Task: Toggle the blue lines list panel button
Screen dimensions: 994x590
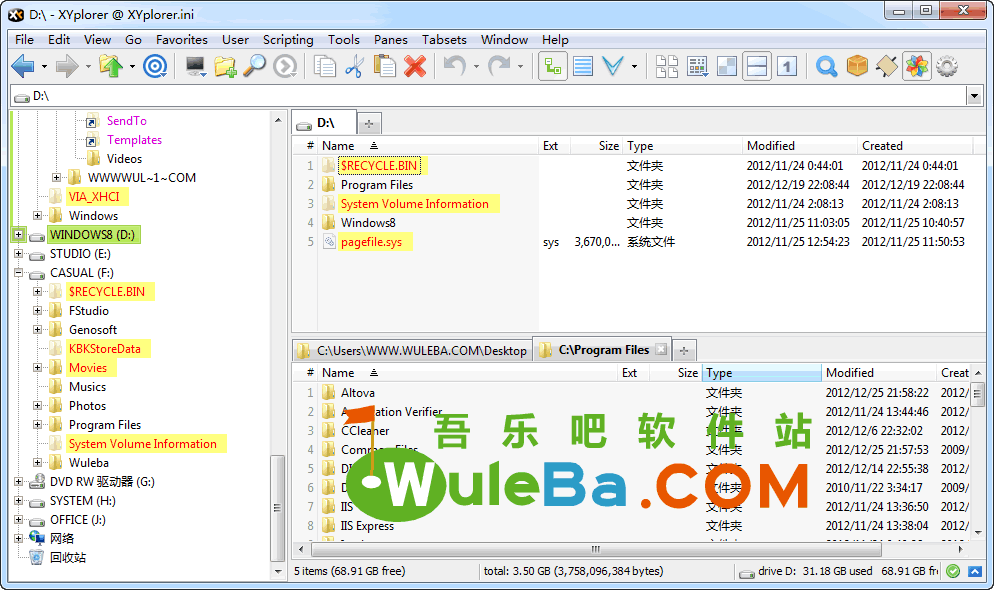Action: coord(583,66)
